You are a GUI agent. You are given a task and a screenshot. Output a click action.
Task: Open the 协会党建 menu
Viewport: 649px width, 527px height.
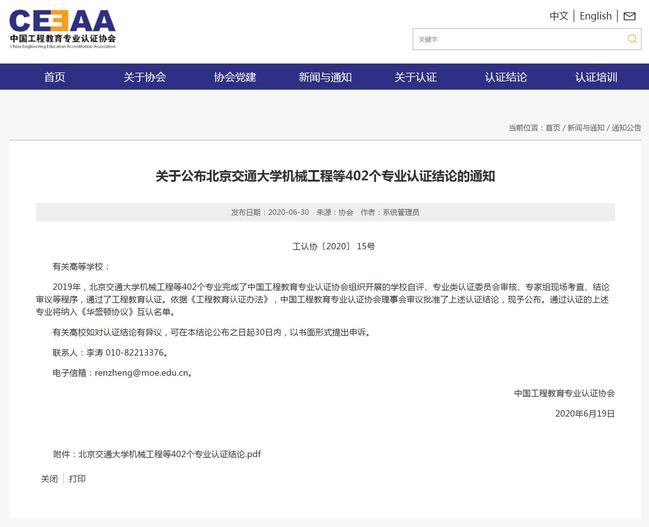[x=235, y=77]
